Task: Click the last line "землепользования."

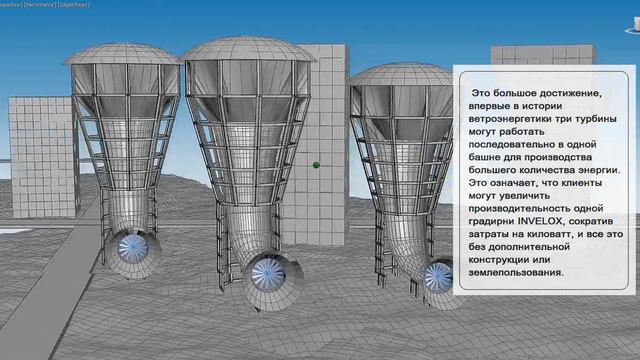Action: coord(516,273)
